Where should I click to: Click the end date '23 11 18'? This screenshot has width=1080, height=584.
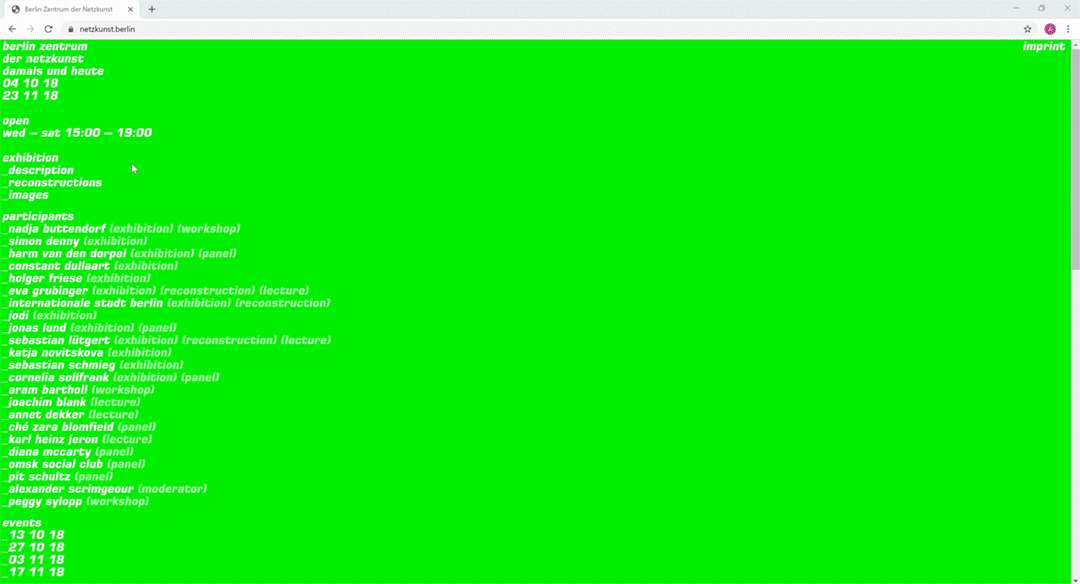[30, 96]
